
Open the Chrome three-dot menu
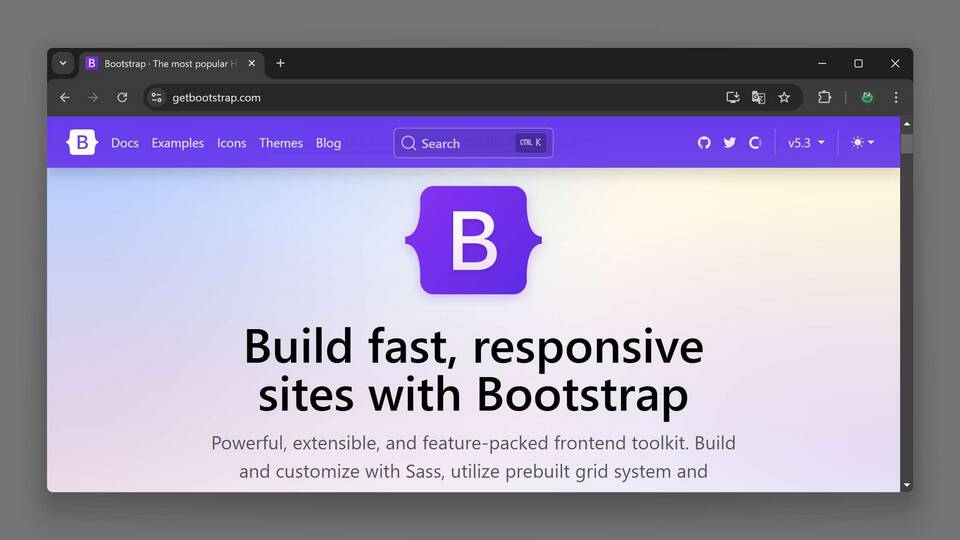[896, 97]
